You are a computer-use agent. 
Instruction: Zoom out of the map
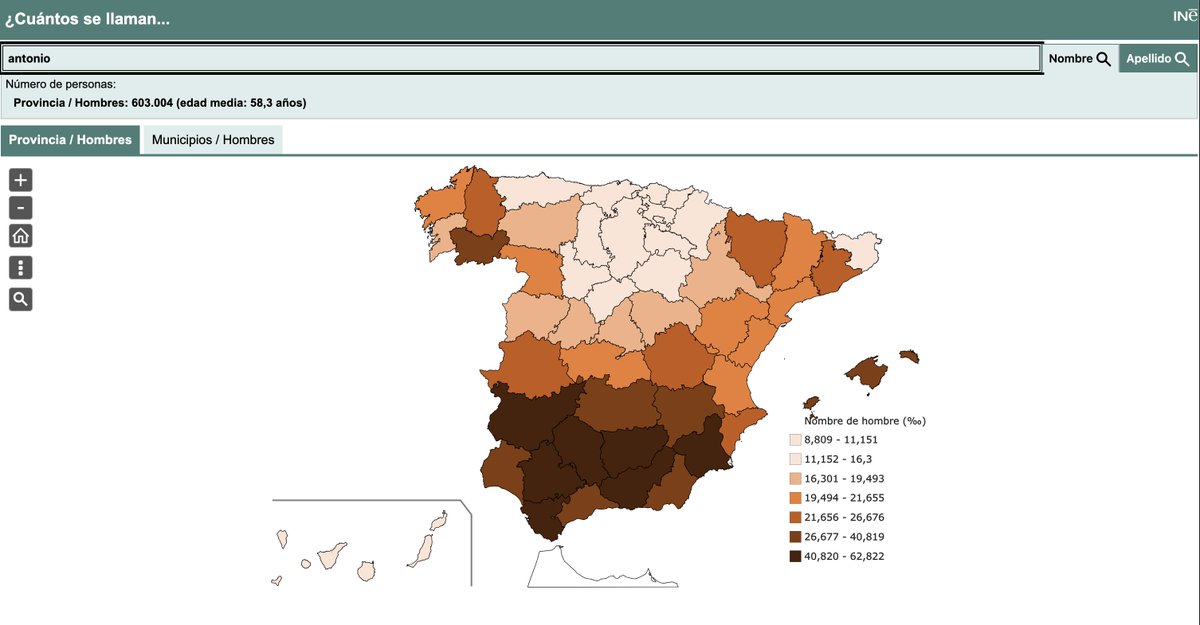pyautogui.click(x=21, y=208)
